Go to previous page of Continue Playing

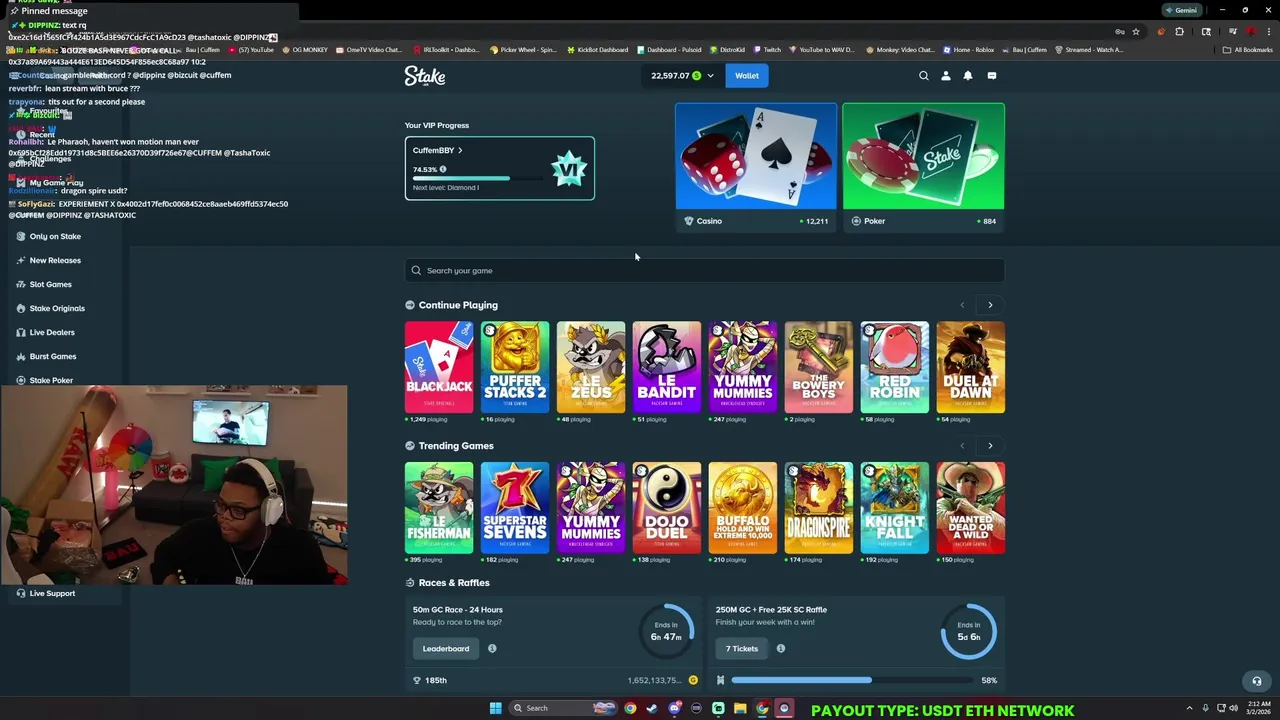(x=962, y=305)
